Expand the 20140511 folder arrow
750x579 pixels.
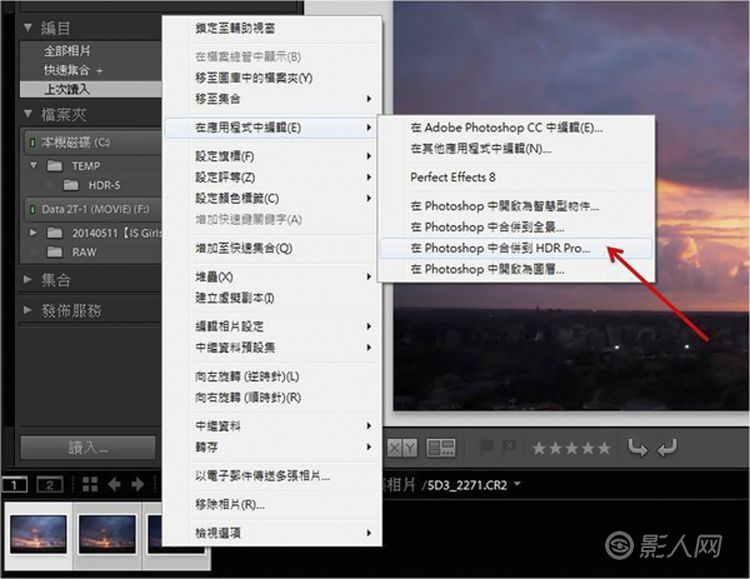click(x=33, y=233)
